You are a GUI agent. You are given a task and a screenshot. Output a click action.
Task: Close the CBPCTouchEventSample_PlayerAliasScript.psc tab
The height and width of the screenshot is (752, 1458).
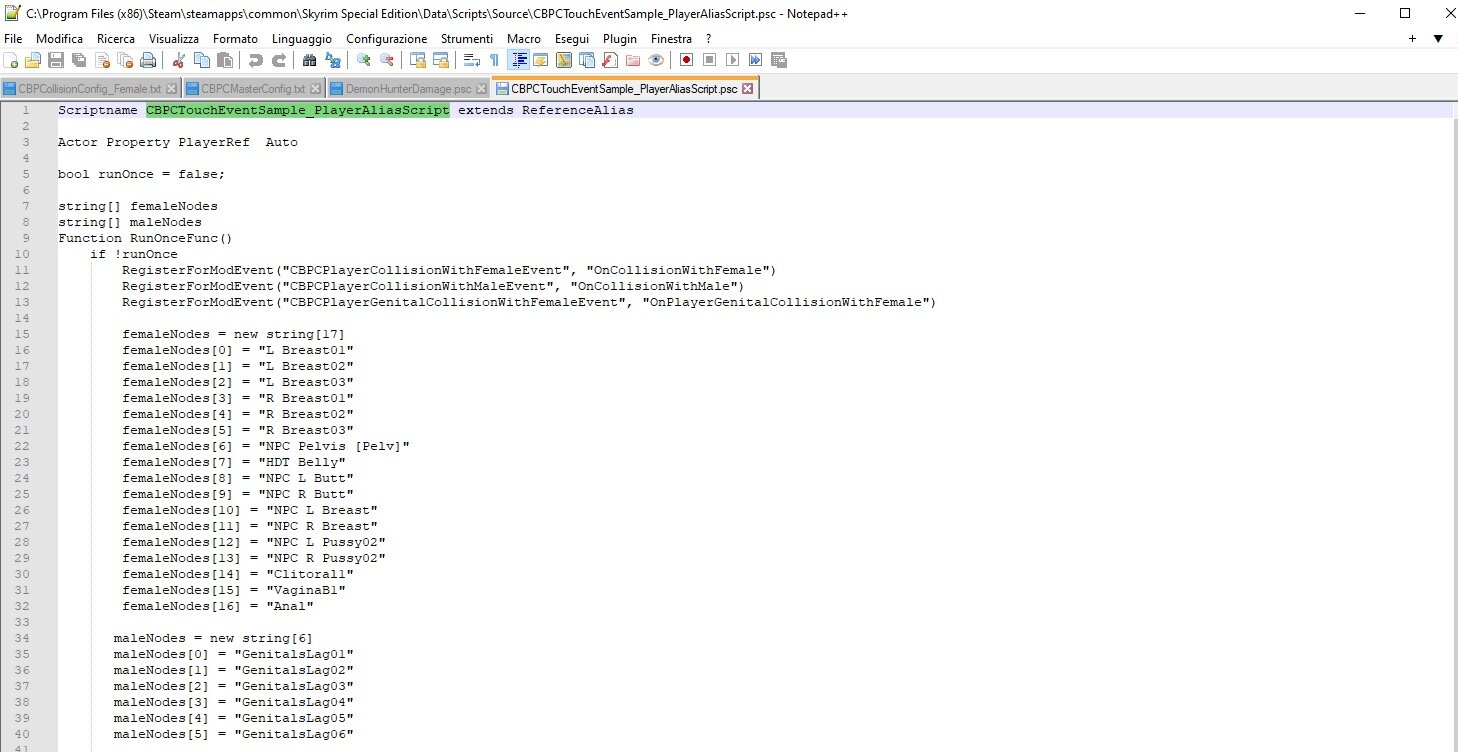pyautogui.click(x=747, y=89)
